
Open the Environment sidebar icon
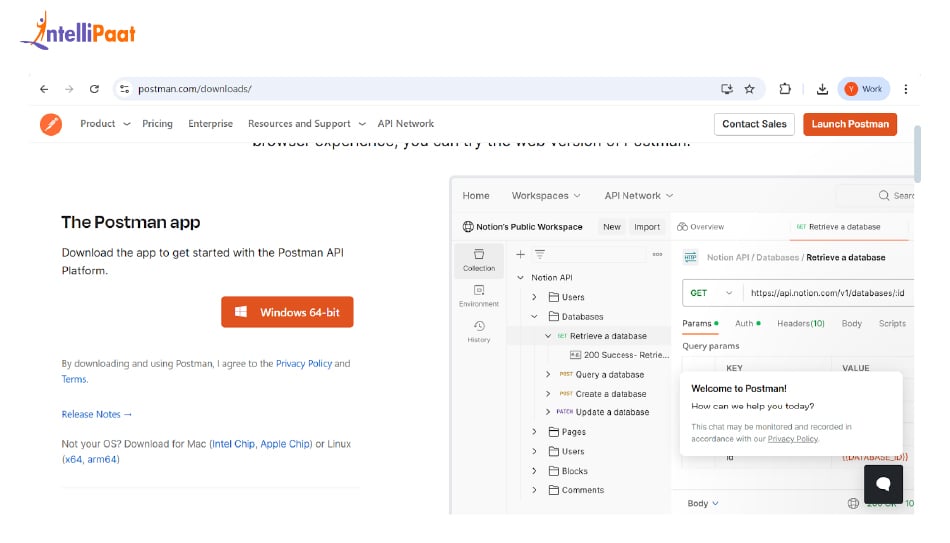click(479, 296)
